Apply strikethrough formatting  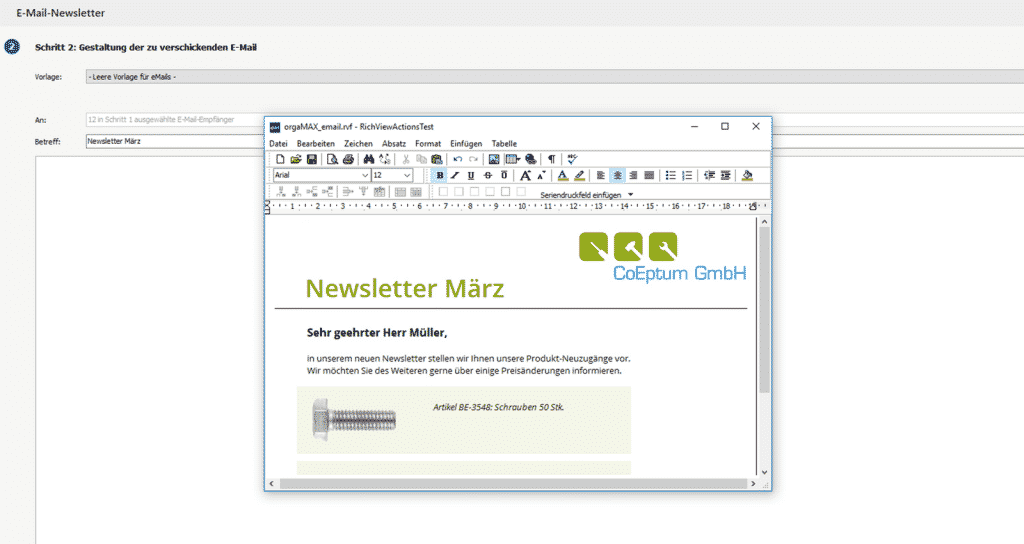(x=488, y=176)
